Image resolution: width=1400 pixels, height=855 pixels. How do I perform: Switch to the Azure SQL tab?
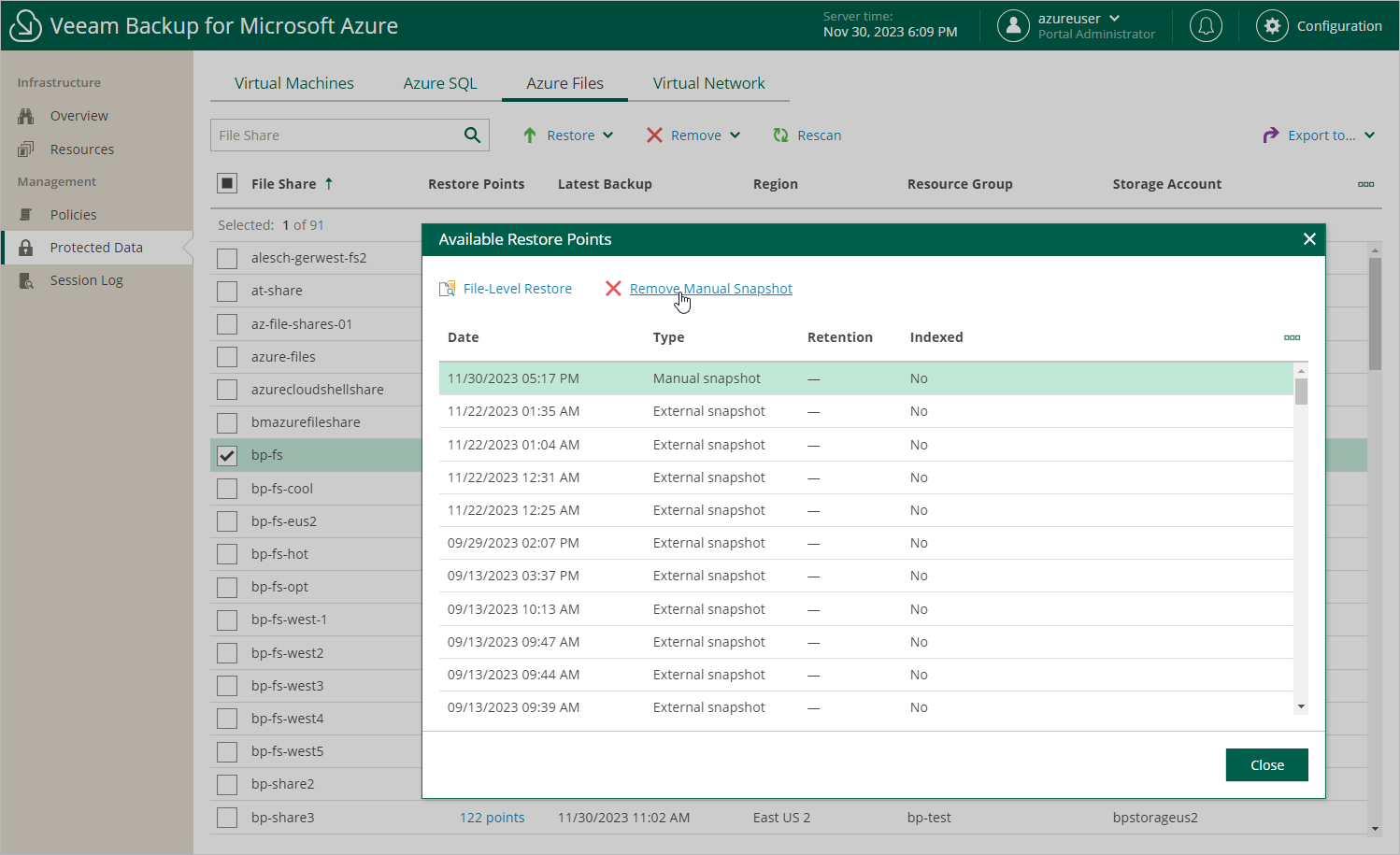tap(440, 83)
